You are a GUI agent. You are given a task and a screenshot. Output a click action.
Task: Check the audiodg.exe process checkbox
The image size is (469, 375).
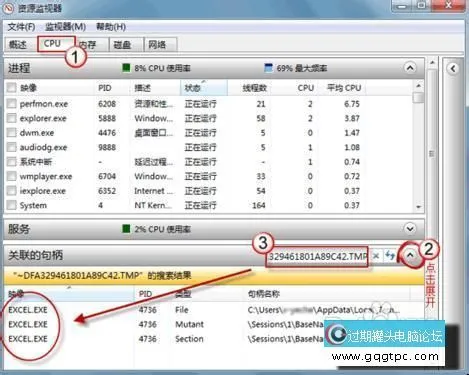12,147
